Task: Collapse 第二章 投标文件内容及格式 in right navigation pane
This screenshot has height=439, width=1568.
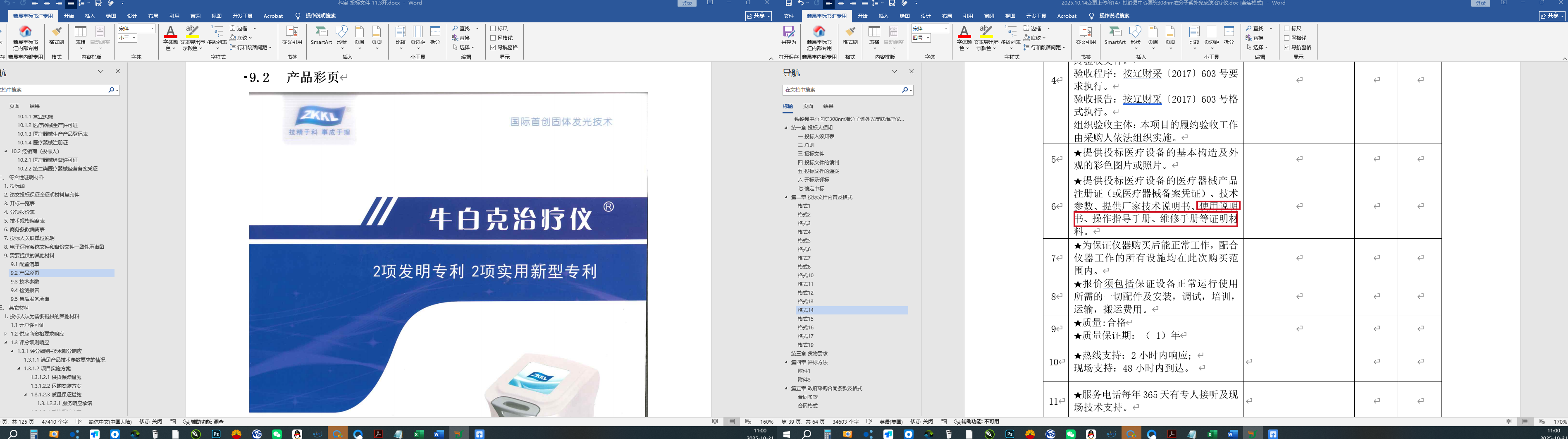Action: tap(786, 197)
